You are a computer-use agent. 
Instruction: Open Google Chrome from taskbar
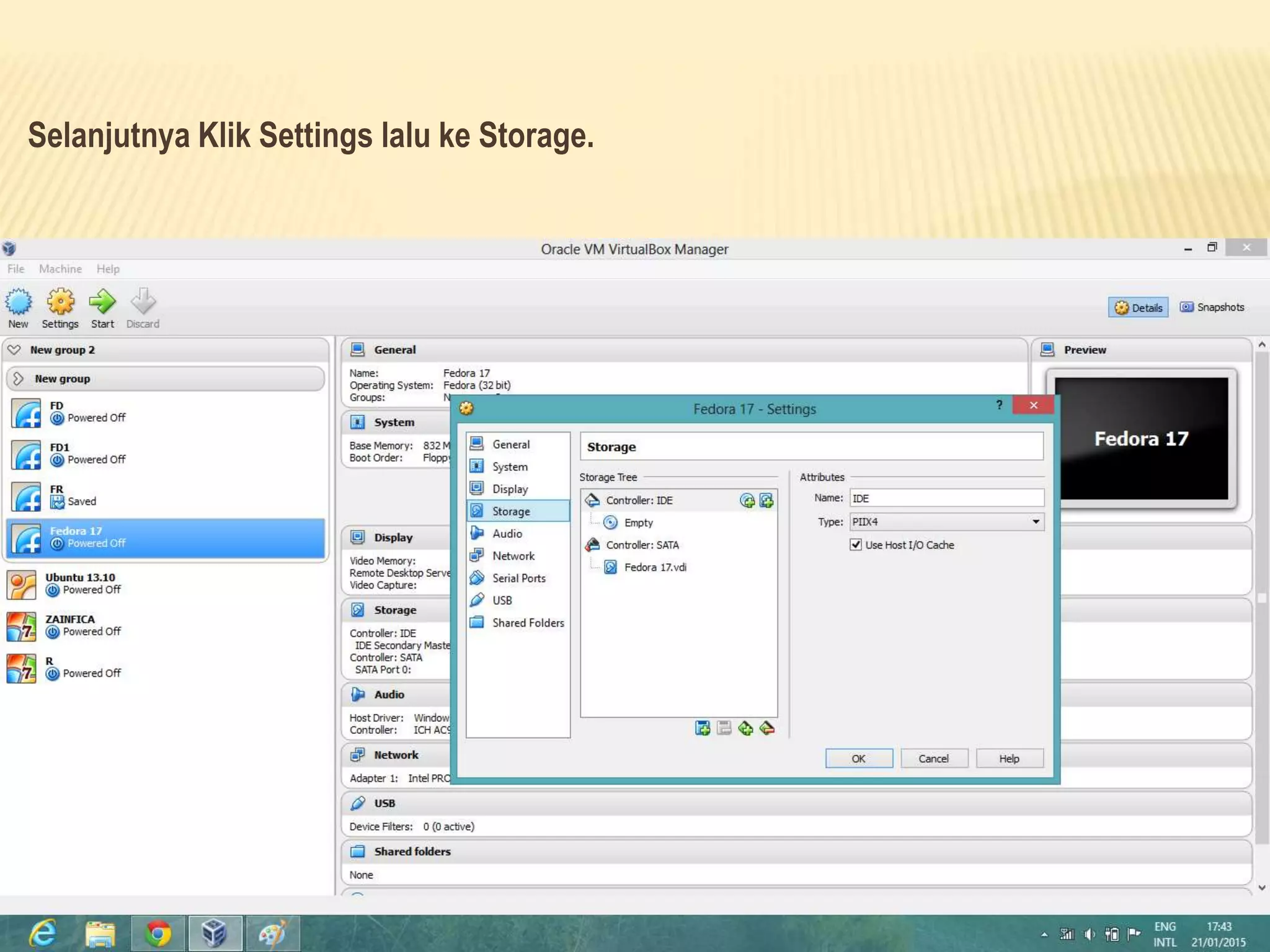click(x=158, y=933)
